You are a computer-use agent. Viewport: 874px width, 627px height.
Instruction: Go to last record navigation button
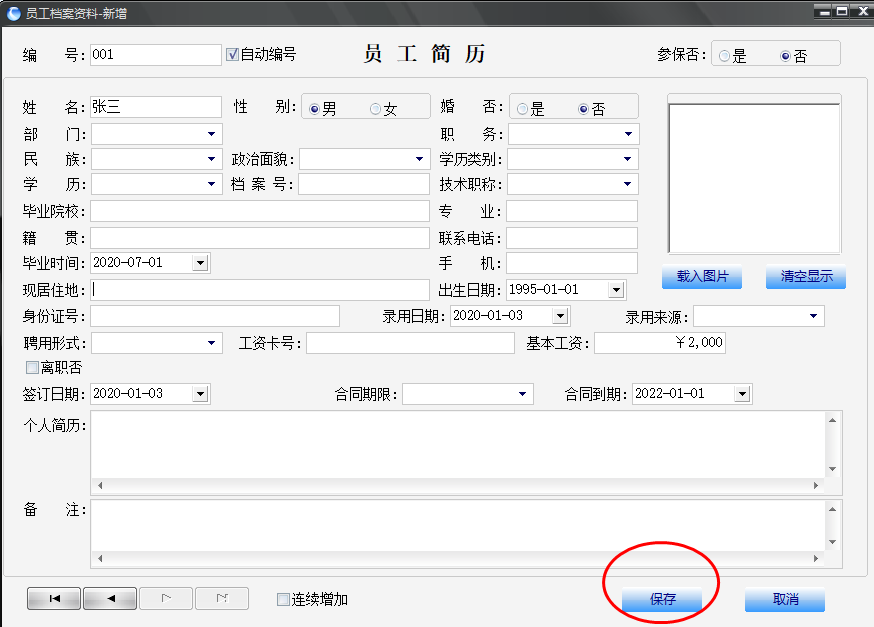tap(222, 598)
